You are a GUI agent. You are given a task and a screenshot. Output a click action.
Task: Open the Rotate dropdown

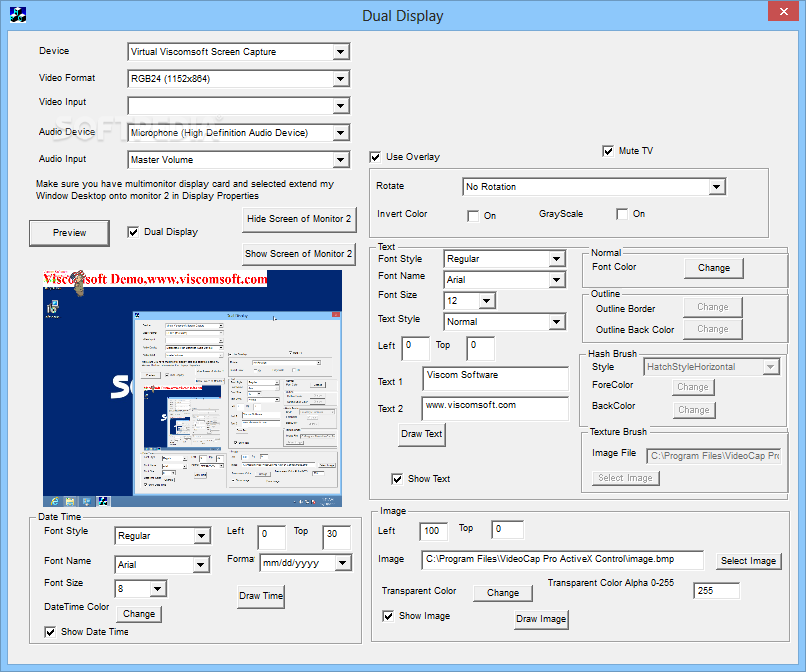click(x=717, y=187)
